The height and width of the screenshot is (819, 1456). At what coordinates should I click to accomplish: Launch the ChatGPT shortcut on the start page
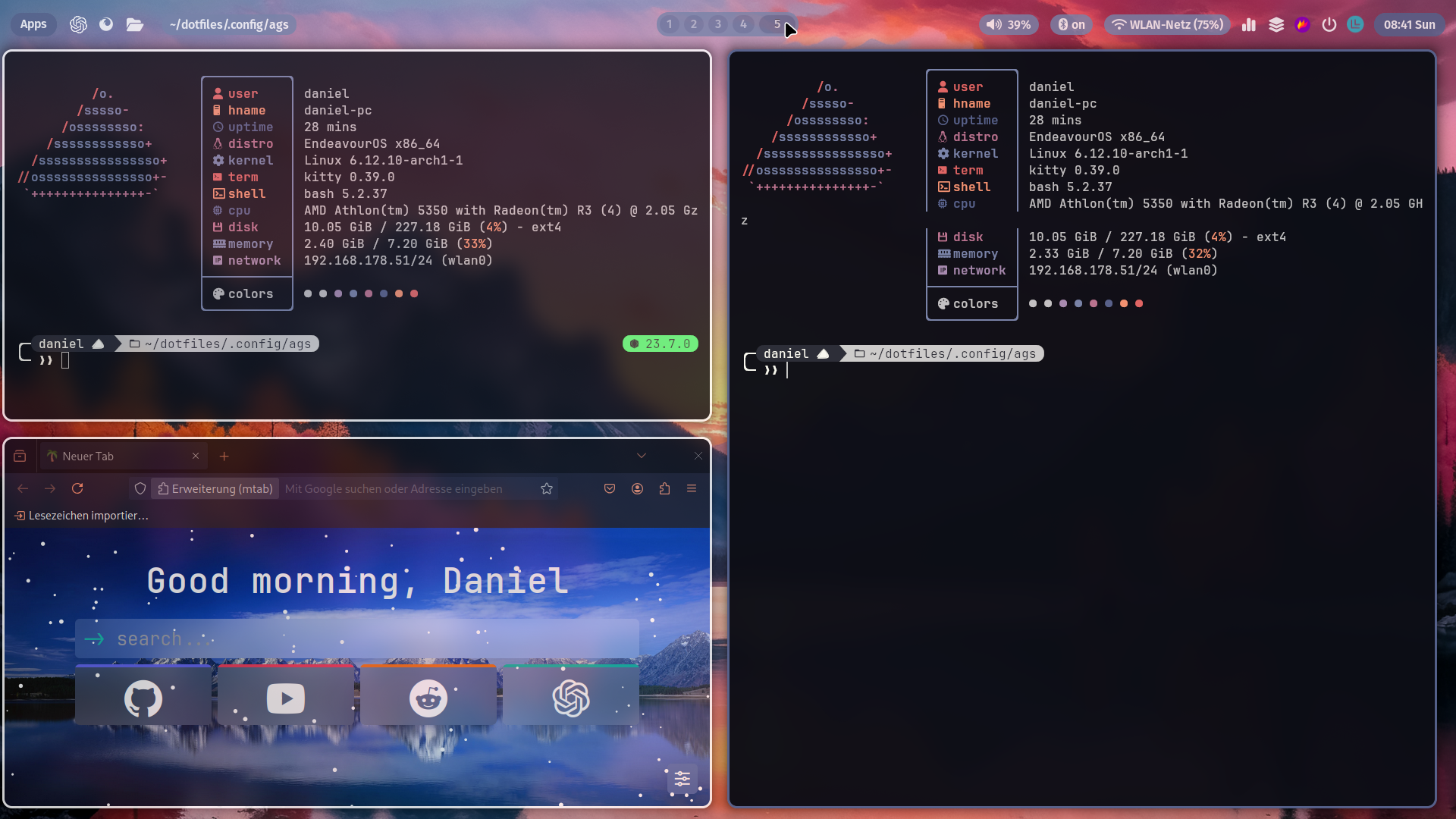570,697
